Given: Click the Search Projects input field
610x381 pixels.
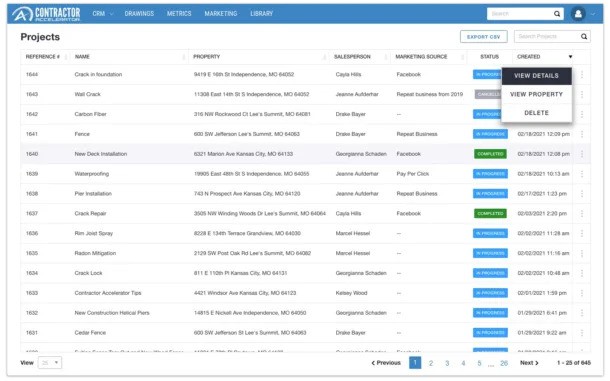Looking at the screenshot, I should [547, 37].
